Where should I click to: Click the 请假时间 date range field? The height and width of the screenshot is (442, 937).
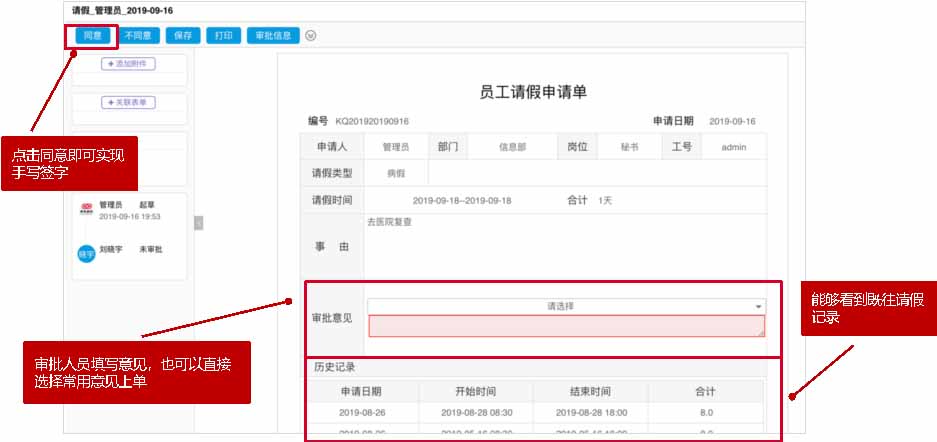tap(461, 200)
